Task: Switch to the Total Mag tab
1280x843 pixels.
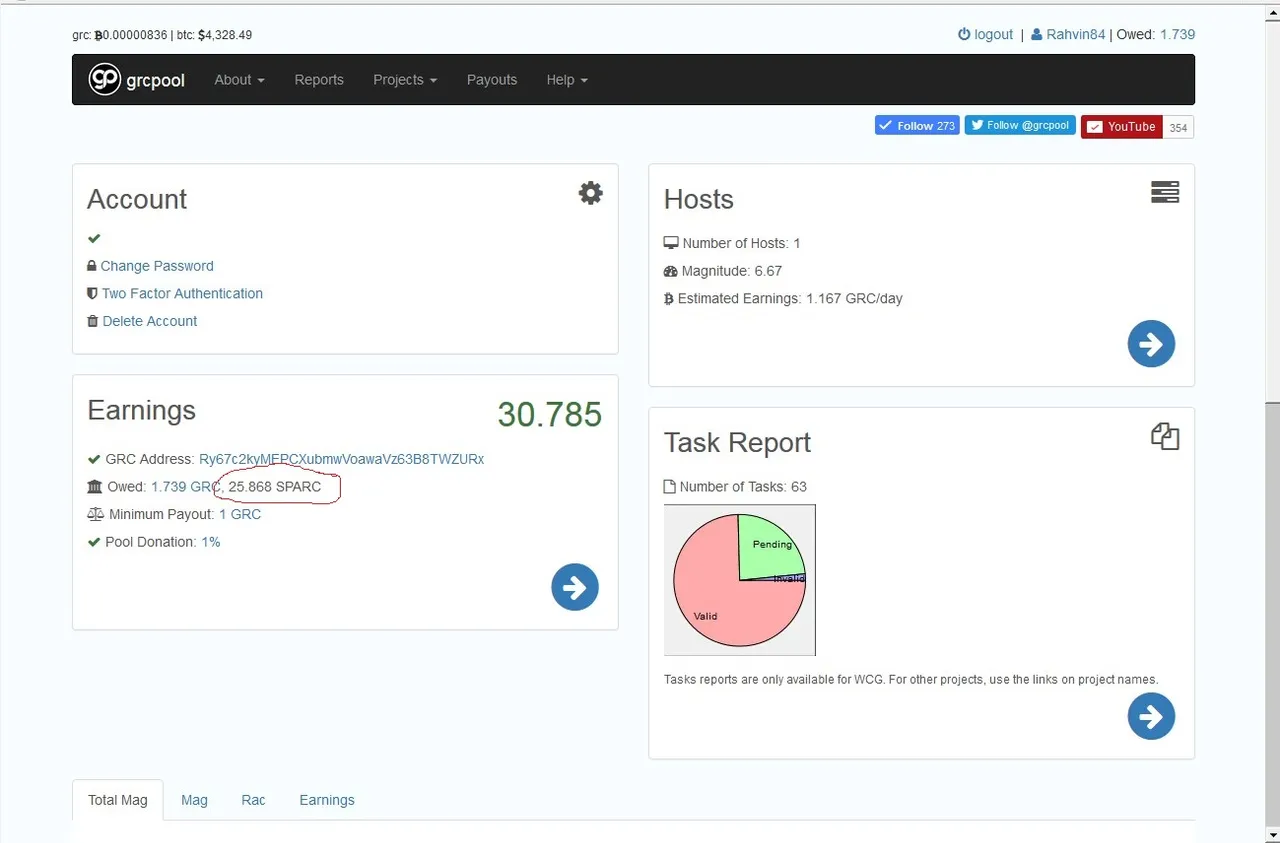Action: 118,800
